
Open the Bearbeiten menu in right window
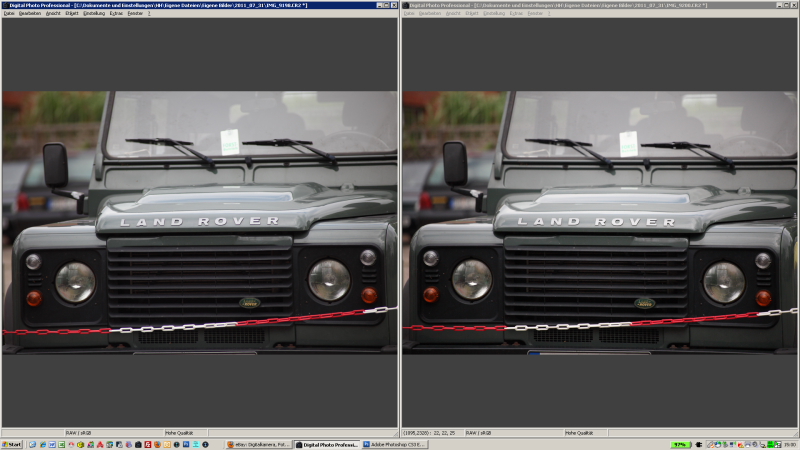[430, 13]
